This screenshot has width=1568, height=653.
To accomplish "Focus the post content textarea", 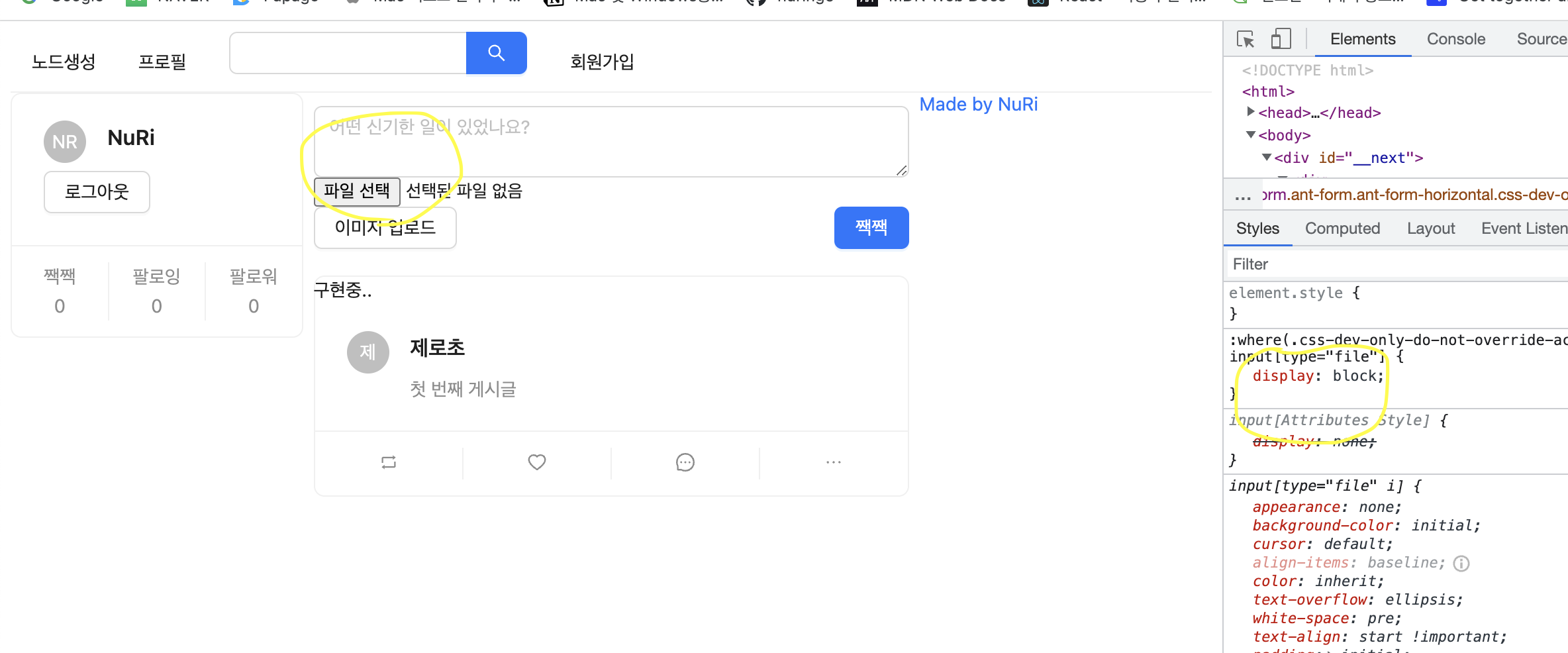I will [x=611, y=142].
